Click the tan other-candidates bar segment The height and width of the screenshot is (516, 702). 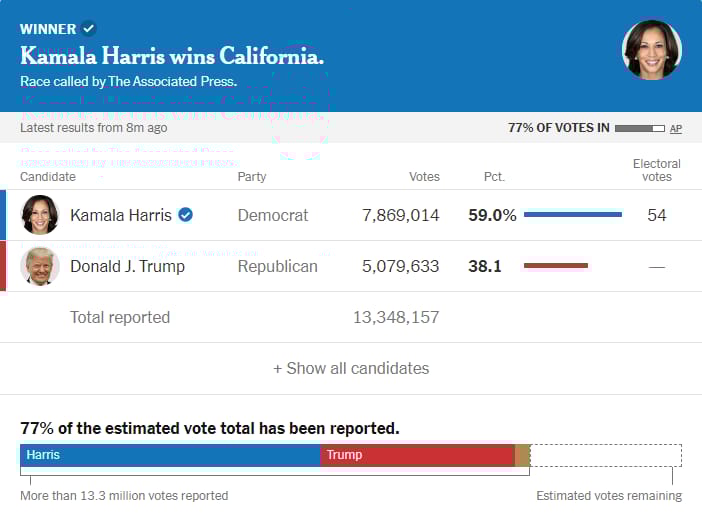(522, 455)
